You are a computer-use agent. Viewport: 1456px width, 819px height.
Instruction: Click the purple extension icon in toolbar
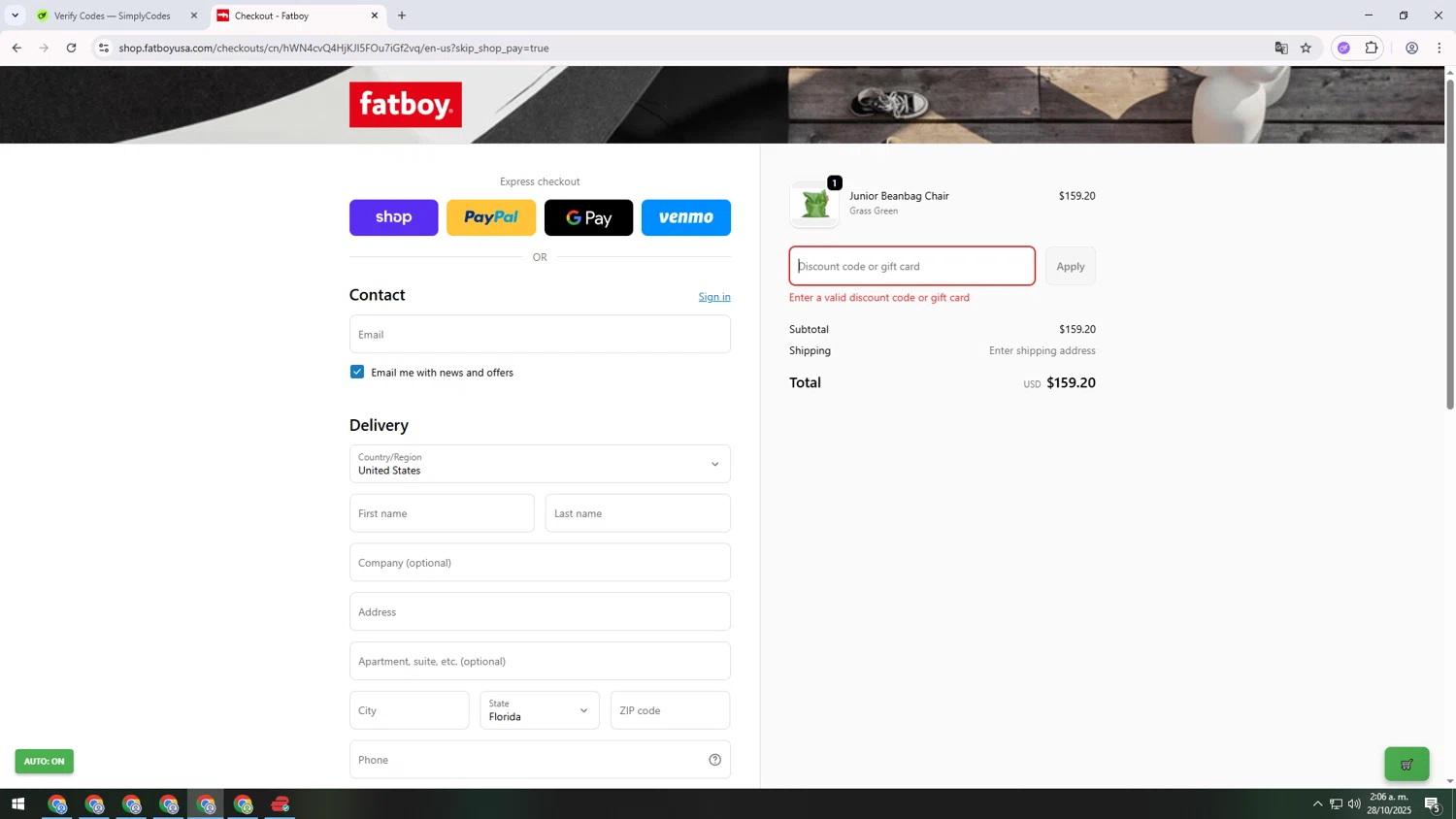pos(1343,48)
